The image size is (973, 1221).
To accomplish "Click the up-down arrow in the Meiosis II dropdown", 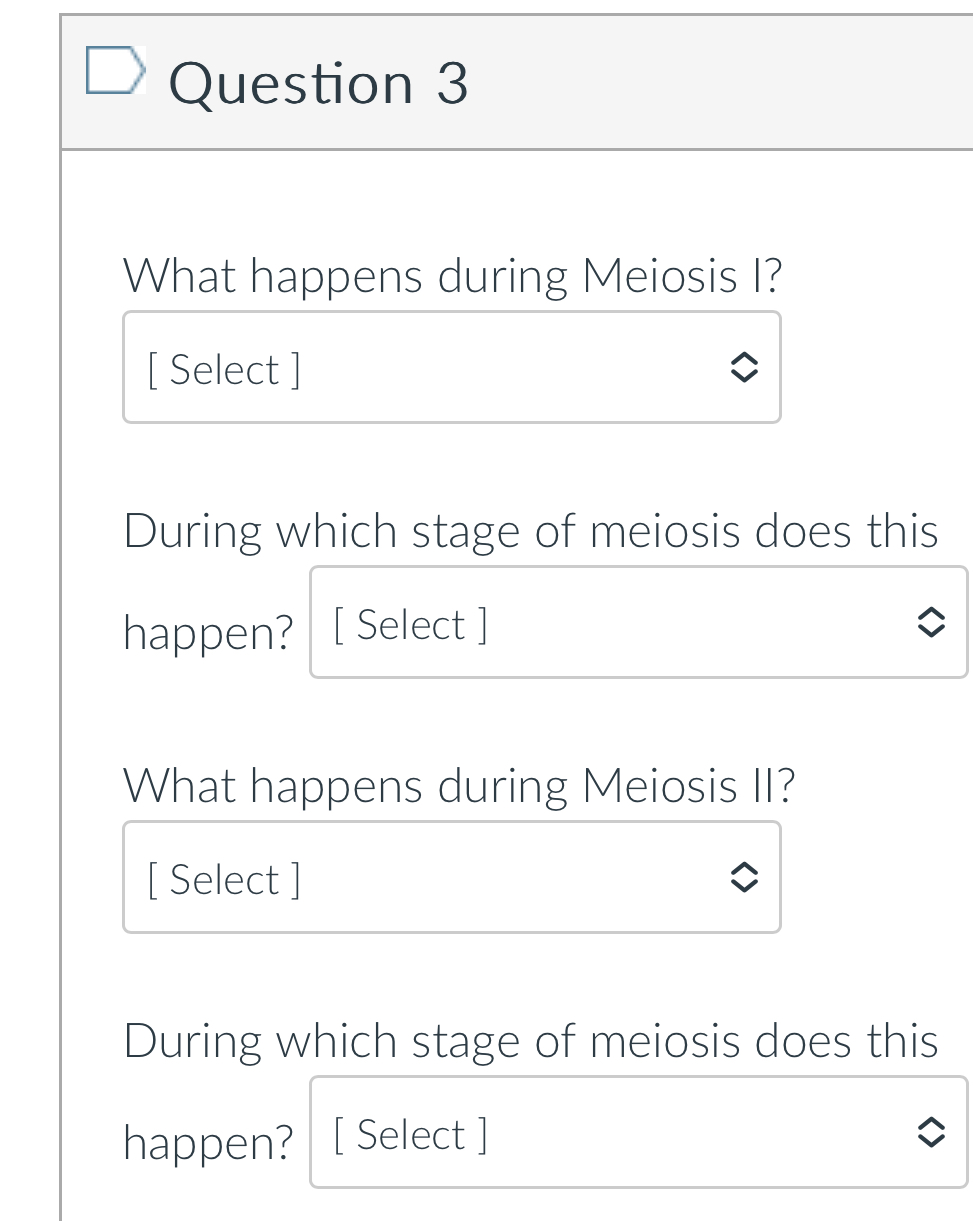I will pyautogui.click(x=742, y=879).
